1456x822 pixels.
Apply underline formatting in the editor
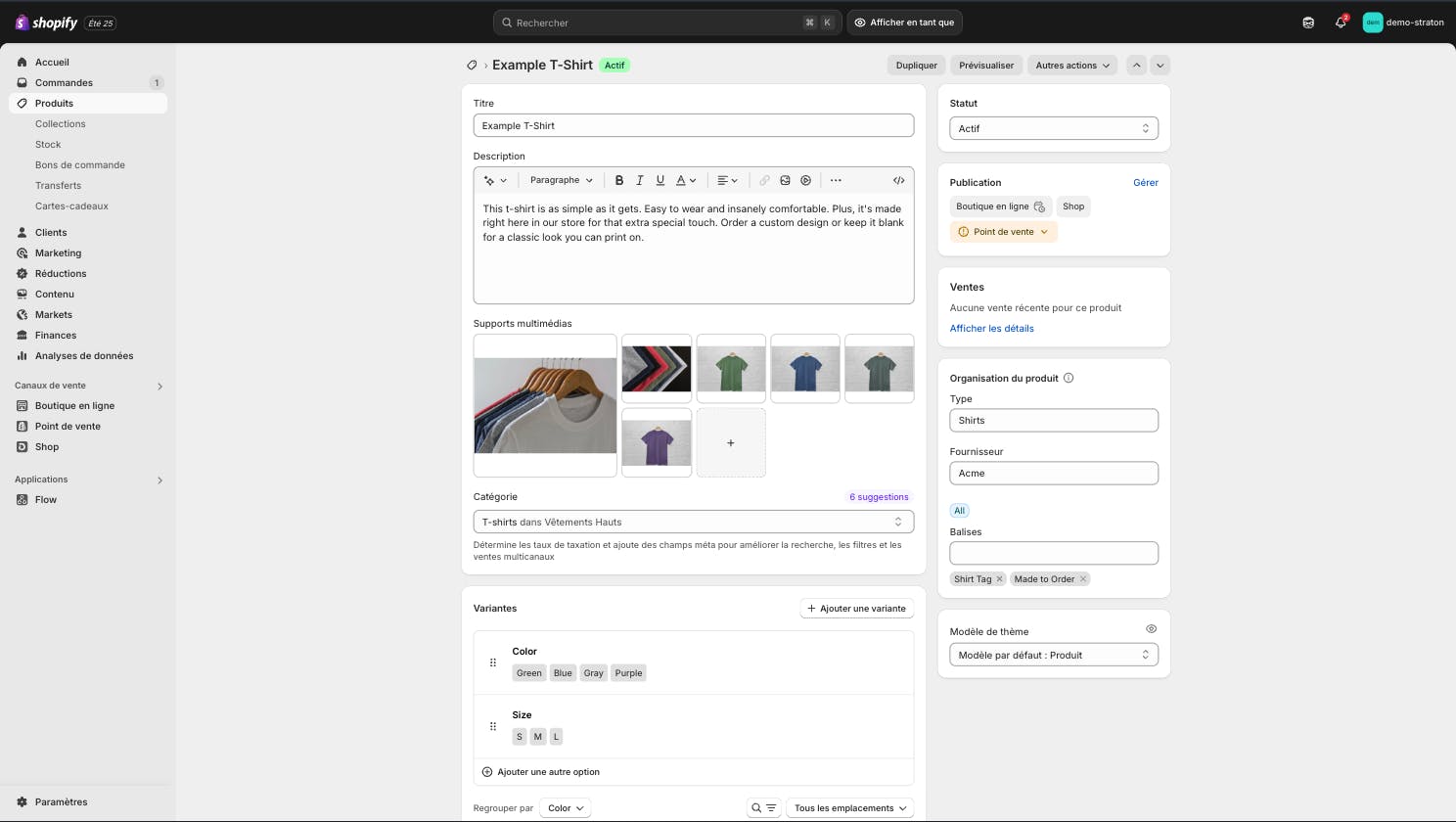(660, 180)
